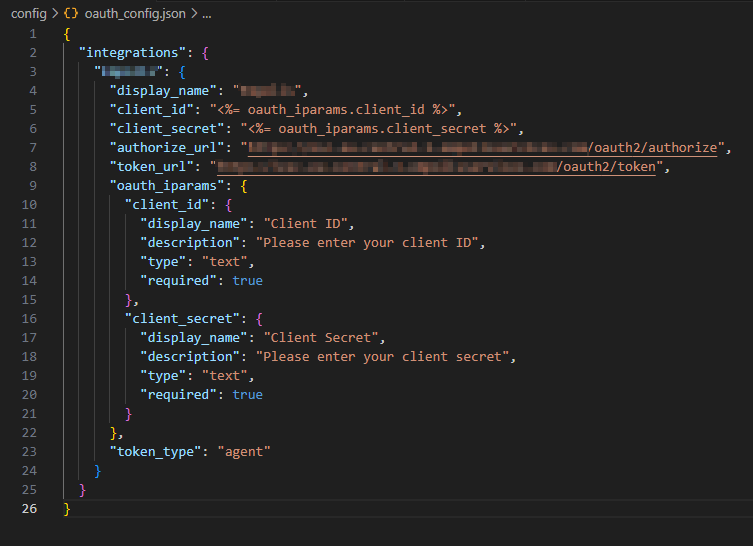Click the true value on line 20
The image size is (753, 546).
point(247,395)
